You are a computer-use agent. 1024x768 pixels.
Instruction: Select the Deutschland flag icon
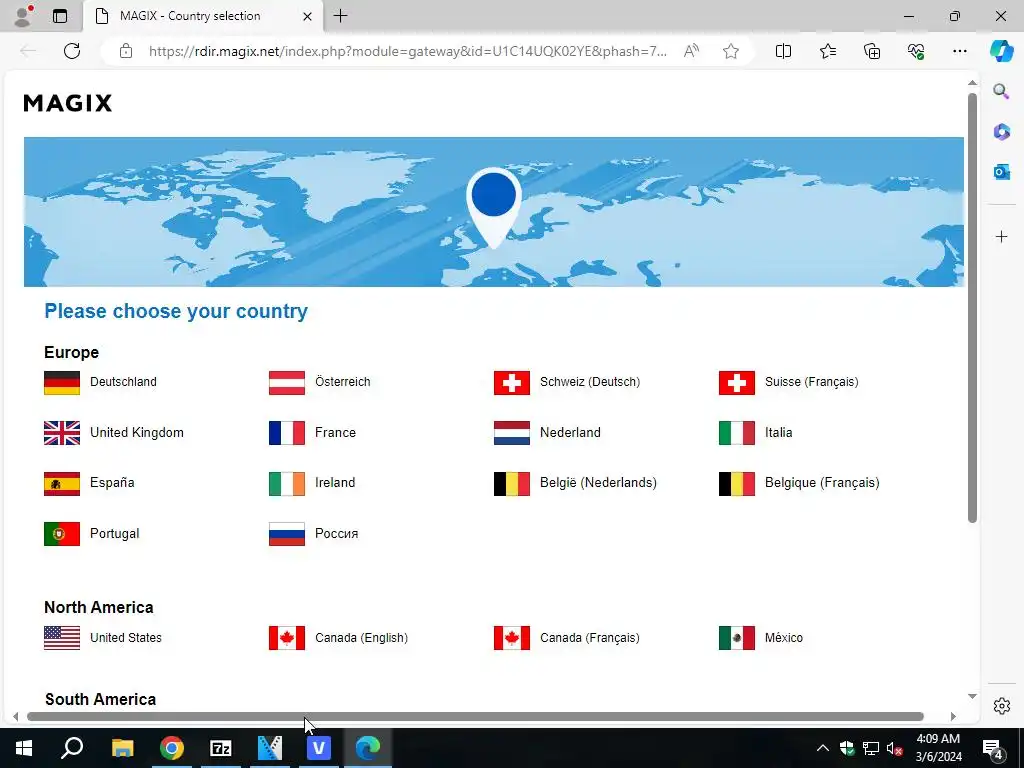click(62, 383)
